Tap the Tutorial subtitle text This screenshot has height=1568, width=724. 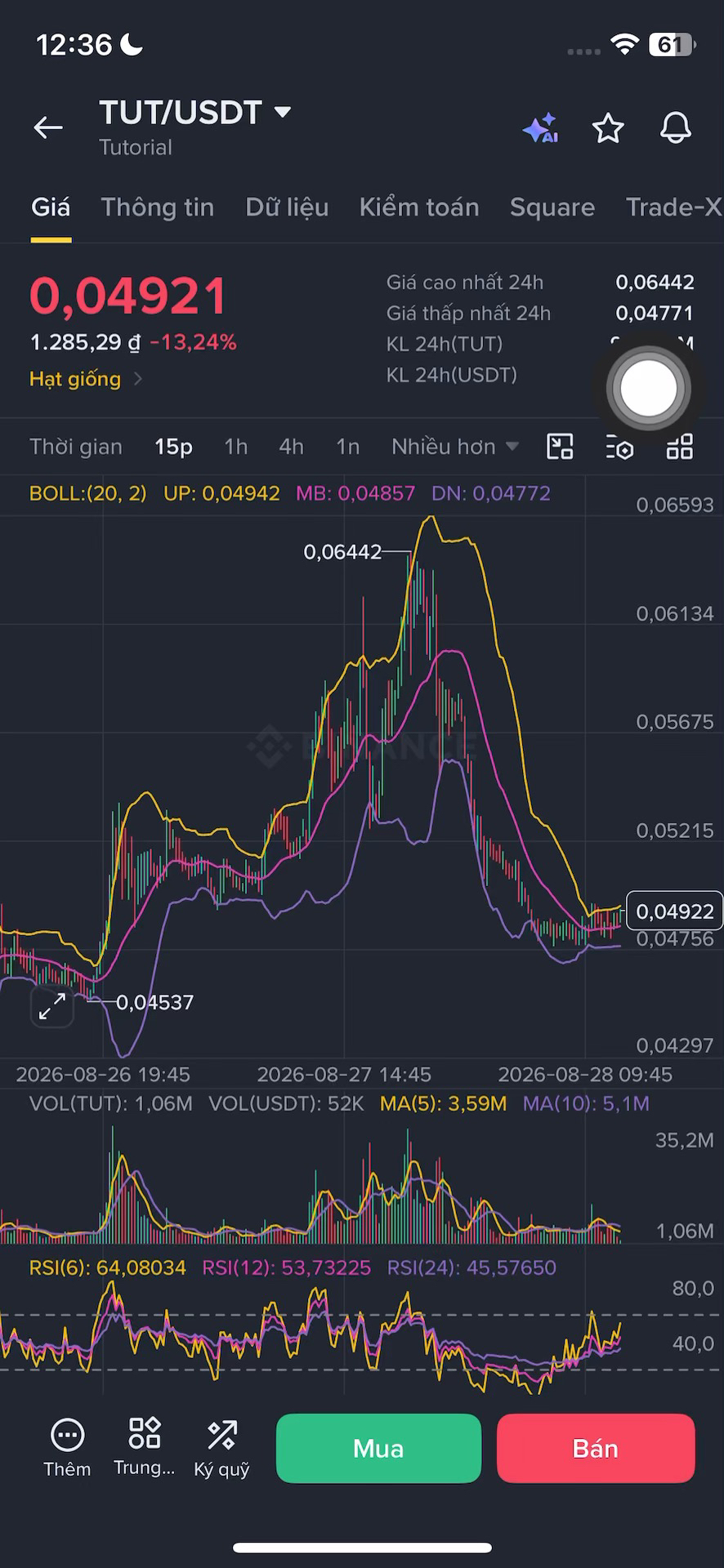[x=136, y=148]
